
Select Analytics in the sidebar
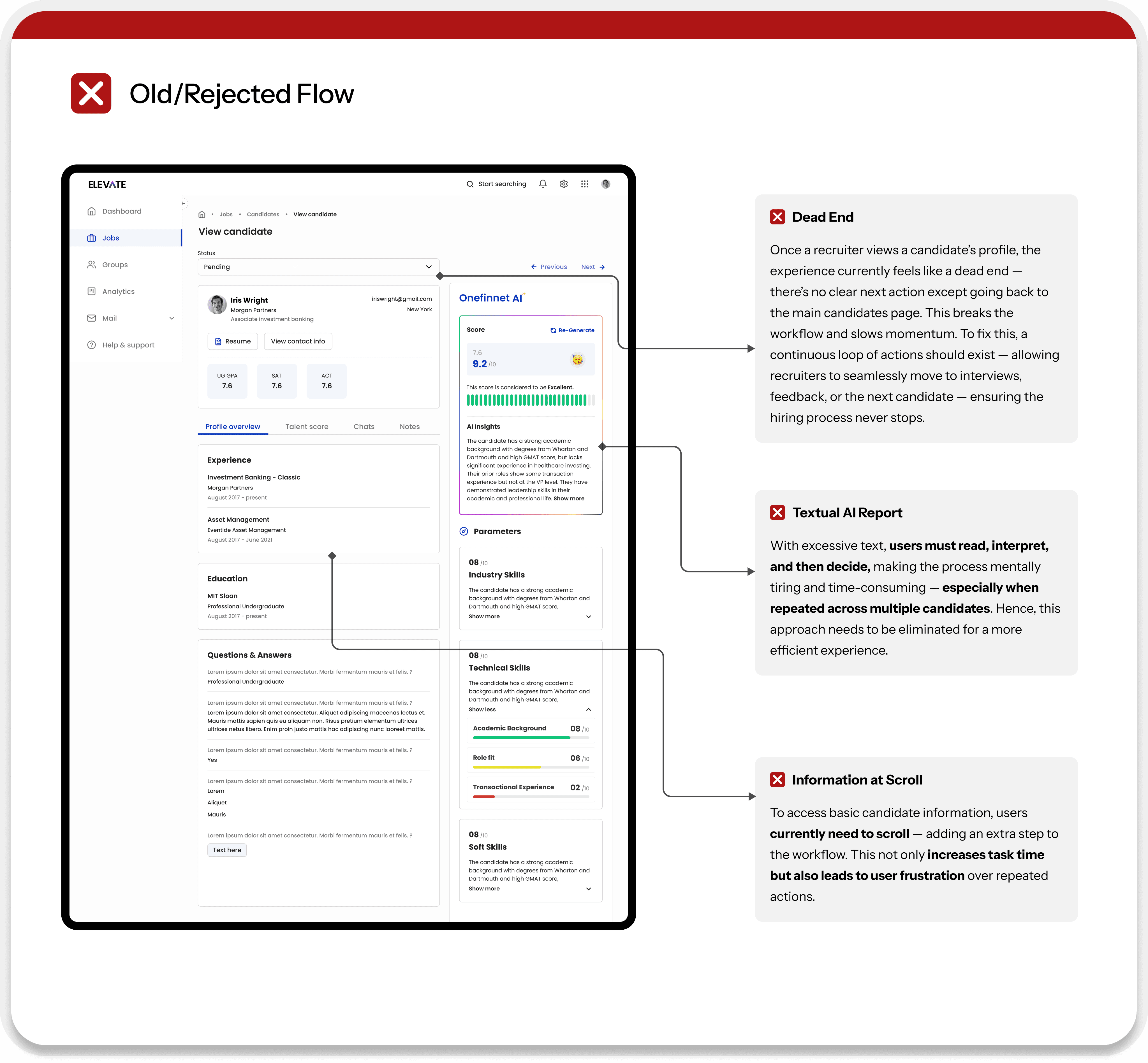click(x=118, y=292)
